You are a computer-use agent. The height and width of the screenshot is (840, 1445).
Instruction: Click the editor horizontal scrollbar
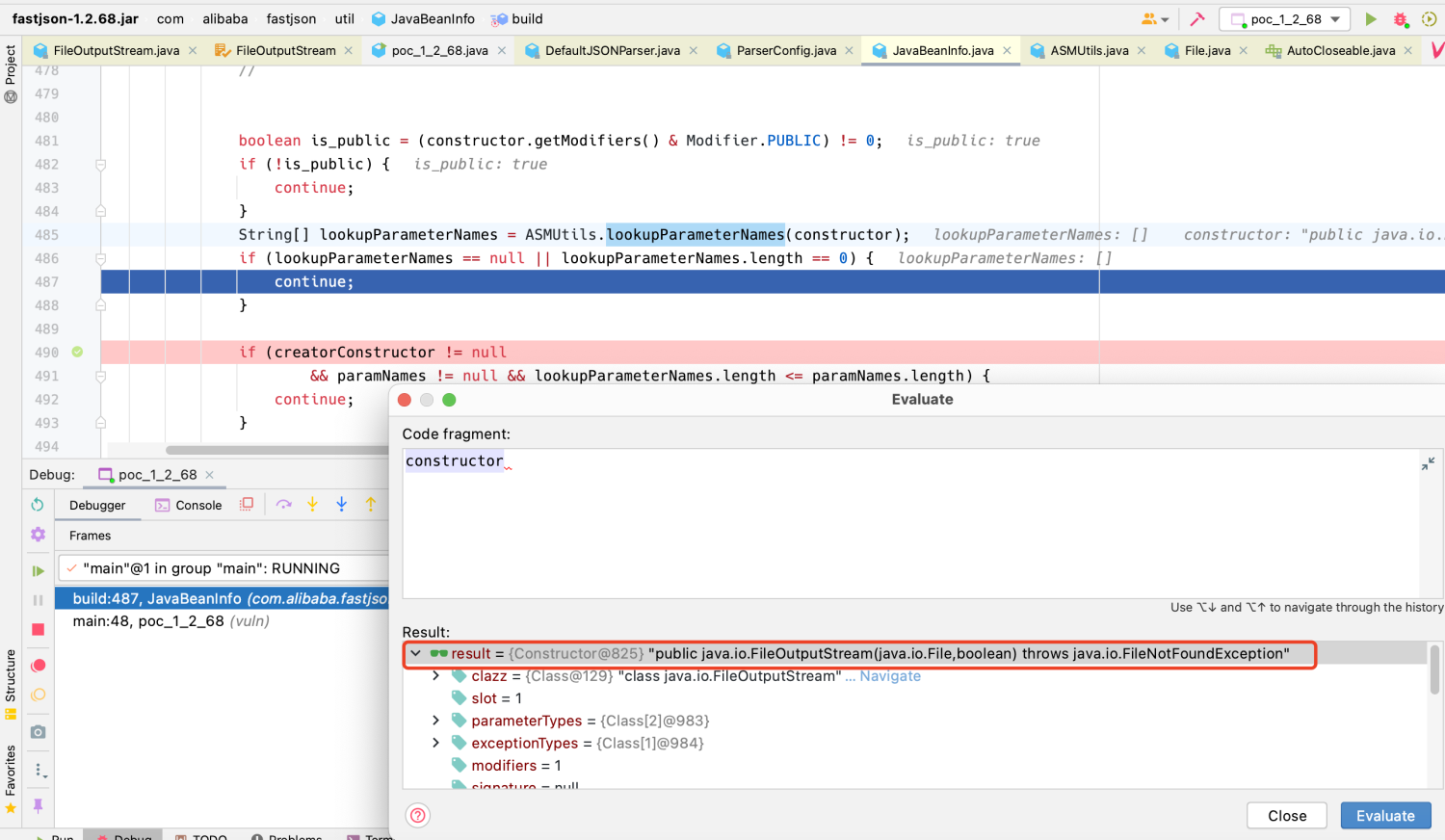click(x=277, y=450)
